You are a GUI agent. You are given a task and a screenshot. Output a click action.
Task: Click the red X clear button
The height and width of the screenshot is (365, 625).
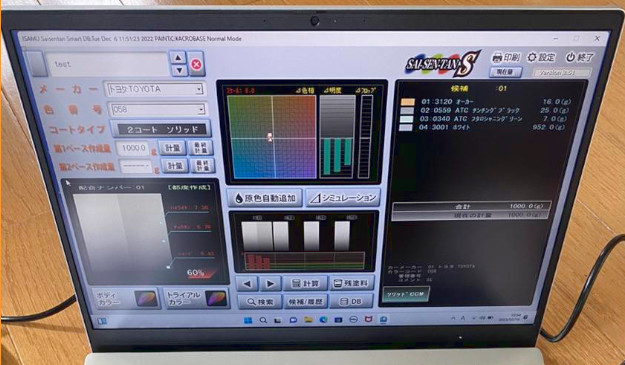pyautogui.click(x=196, y=64)
